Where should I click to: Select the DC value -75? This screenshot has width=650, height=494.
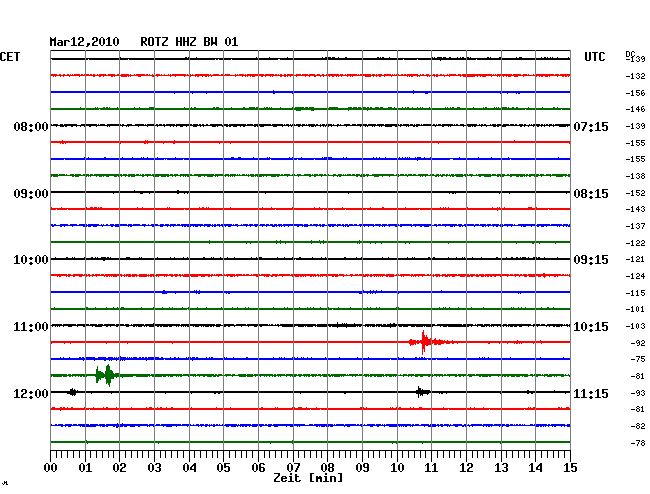click(638, 359)
